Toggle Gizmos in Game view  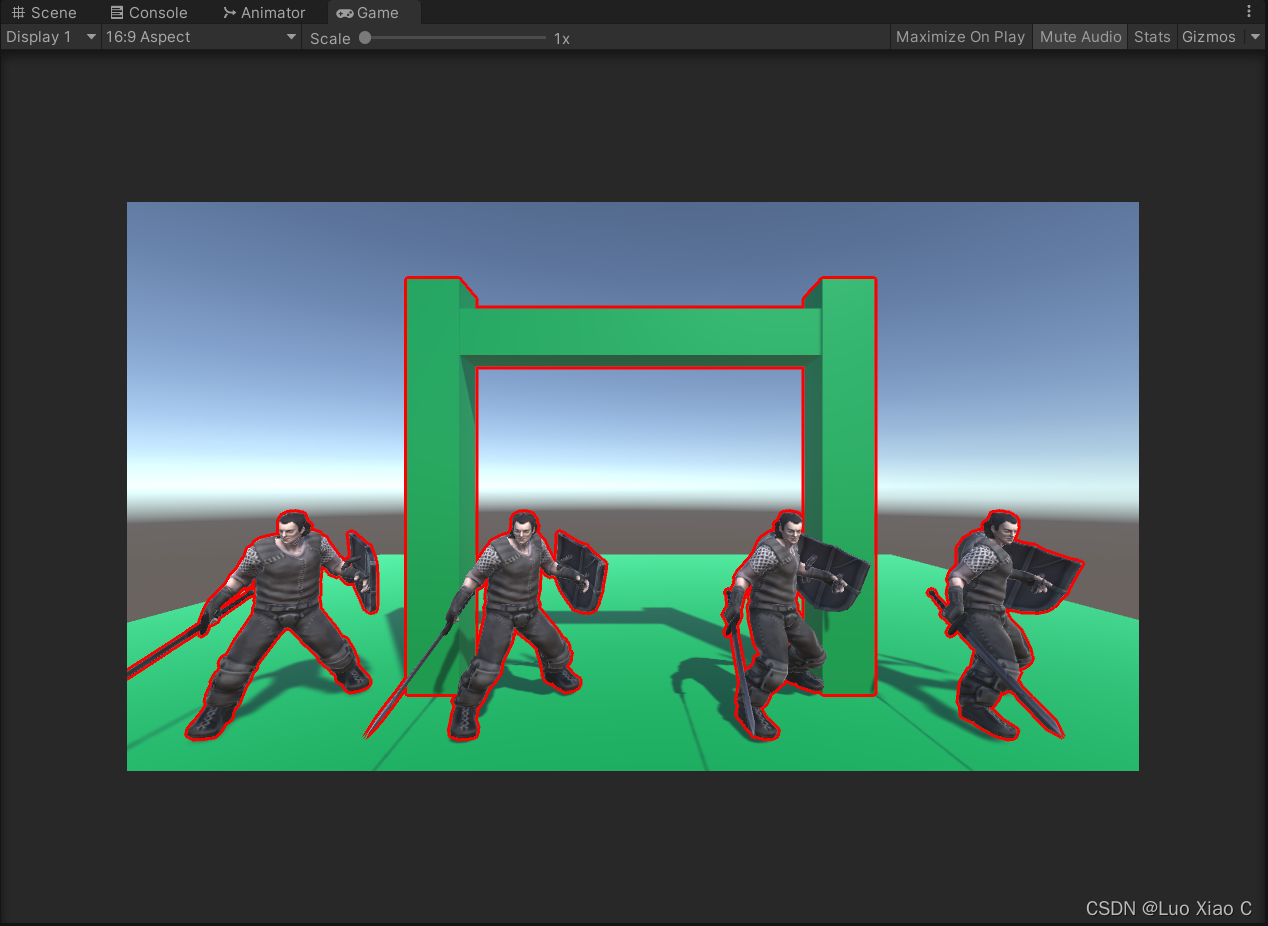tap(1209, 37)
